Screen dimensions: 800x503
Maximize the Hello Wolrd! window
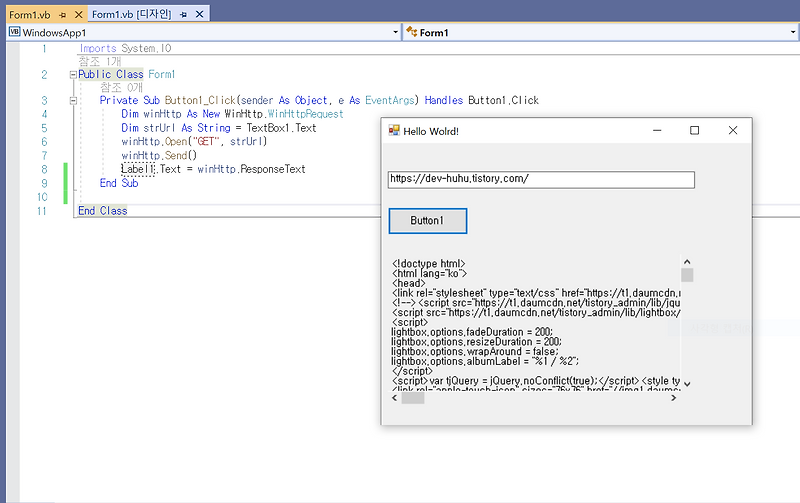(x=694, y=131)
